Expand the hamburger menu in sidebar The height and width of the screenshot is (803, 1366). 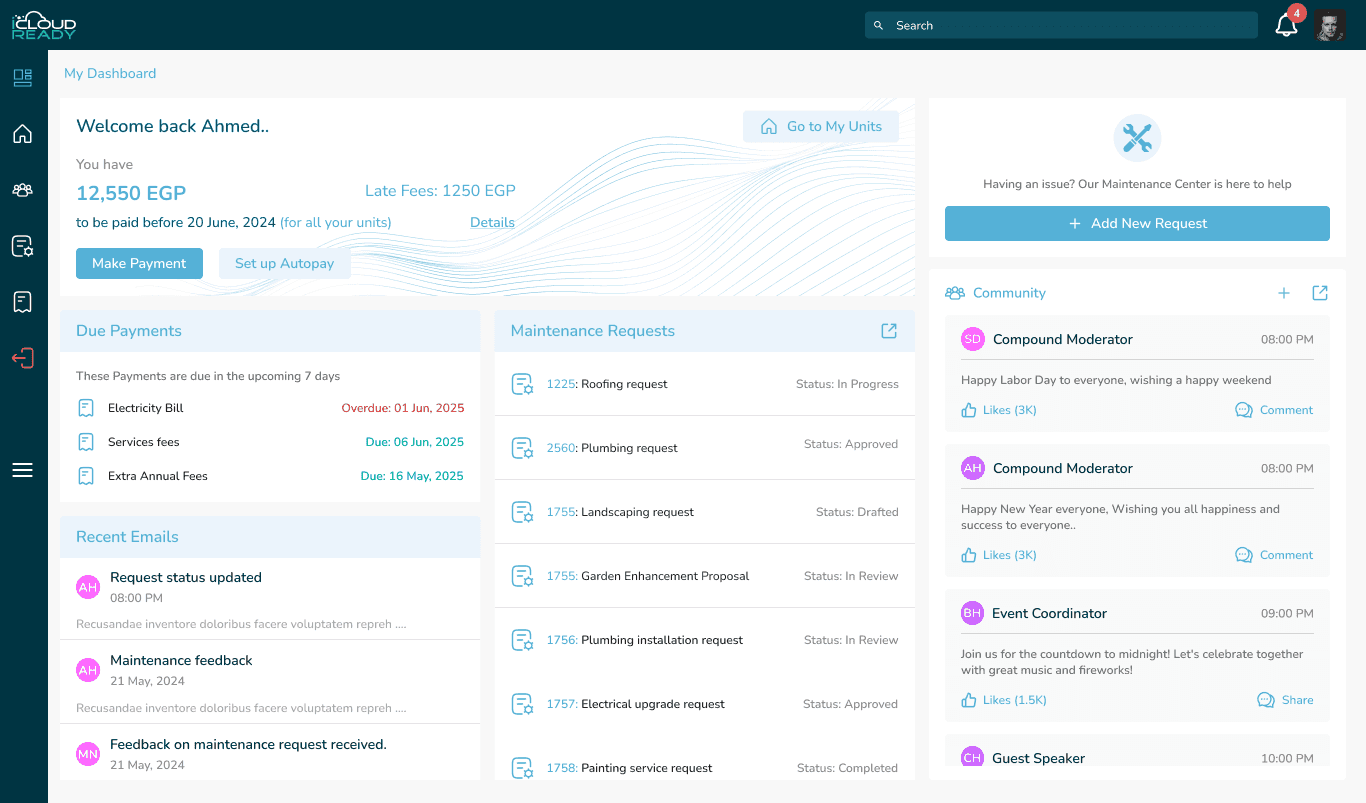click(22, 470)
